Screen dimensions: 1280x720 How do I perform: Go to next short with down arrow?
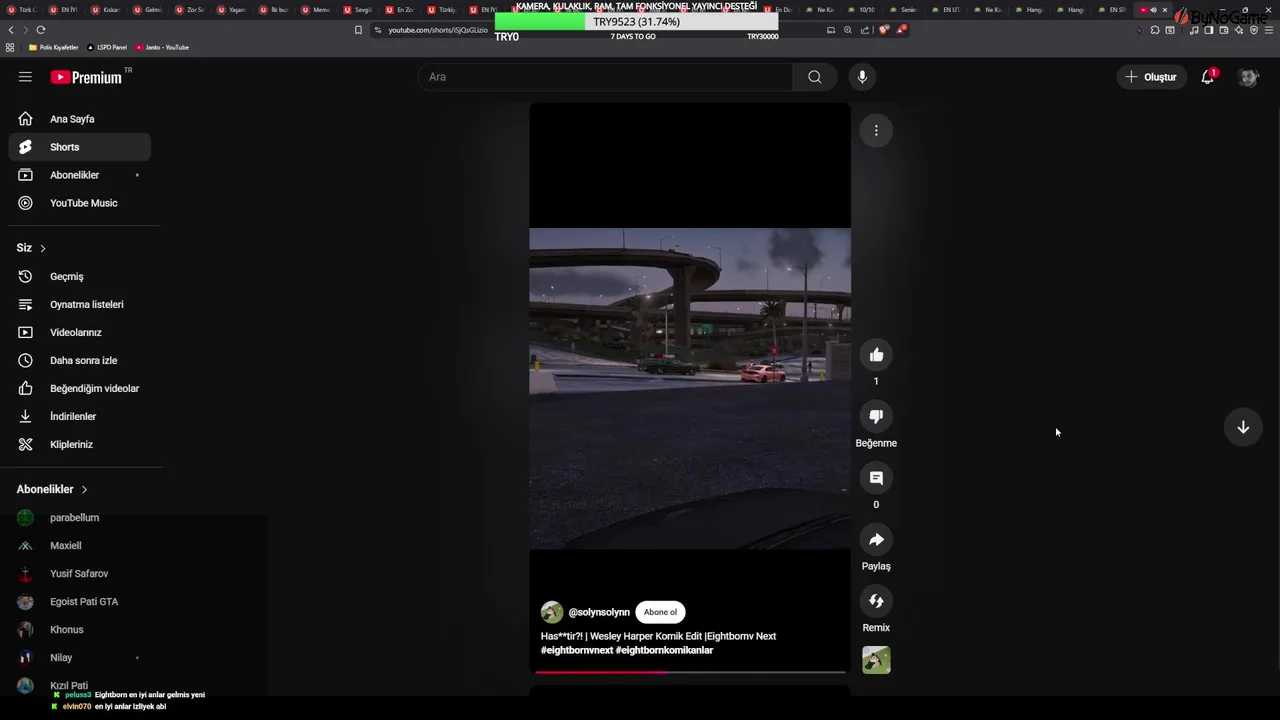(1243, 427)
